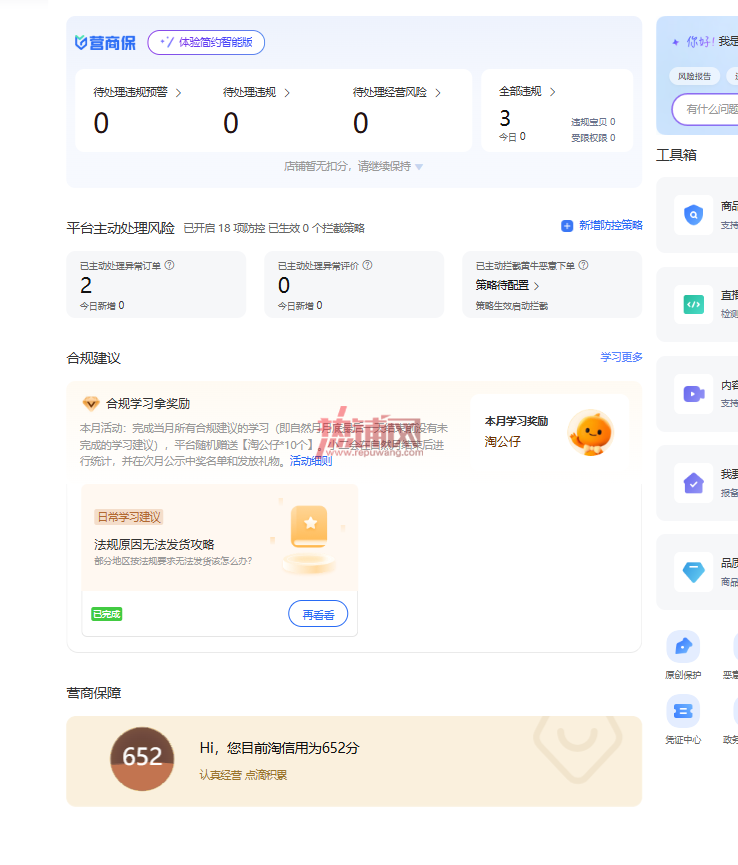Open the 活动细则 link
Image resolution: width=738 pixels, height=865 pixels.
coord(311,461)
